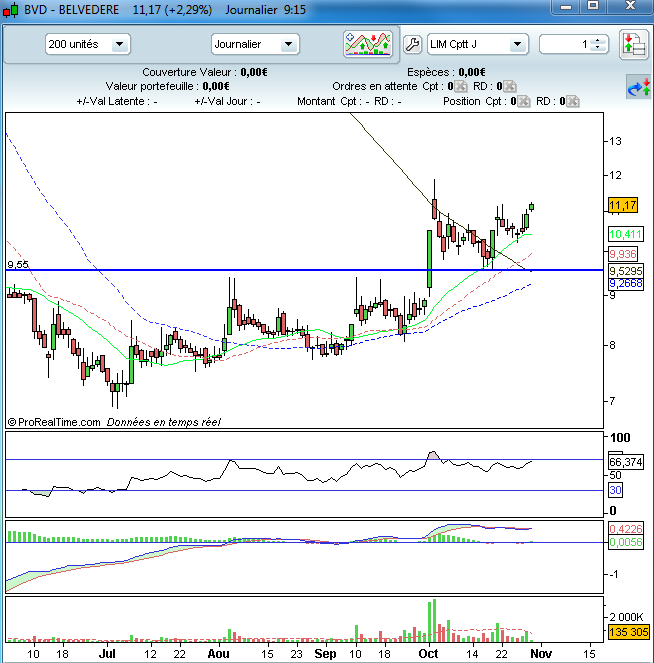This screenshot has width=654, height=663.
Task: Click the order book icon with red and green arrows
Action: click(633, 44)
